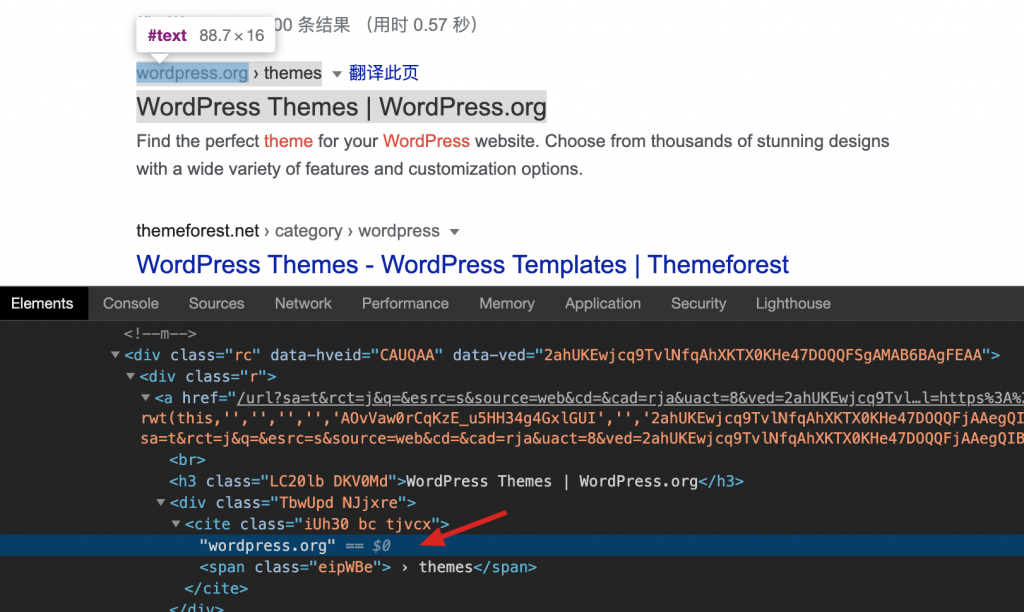Open the Themeforest WordPress Templates result title
The height and width of the screenshot is (612, 1024).
point(462,265)
